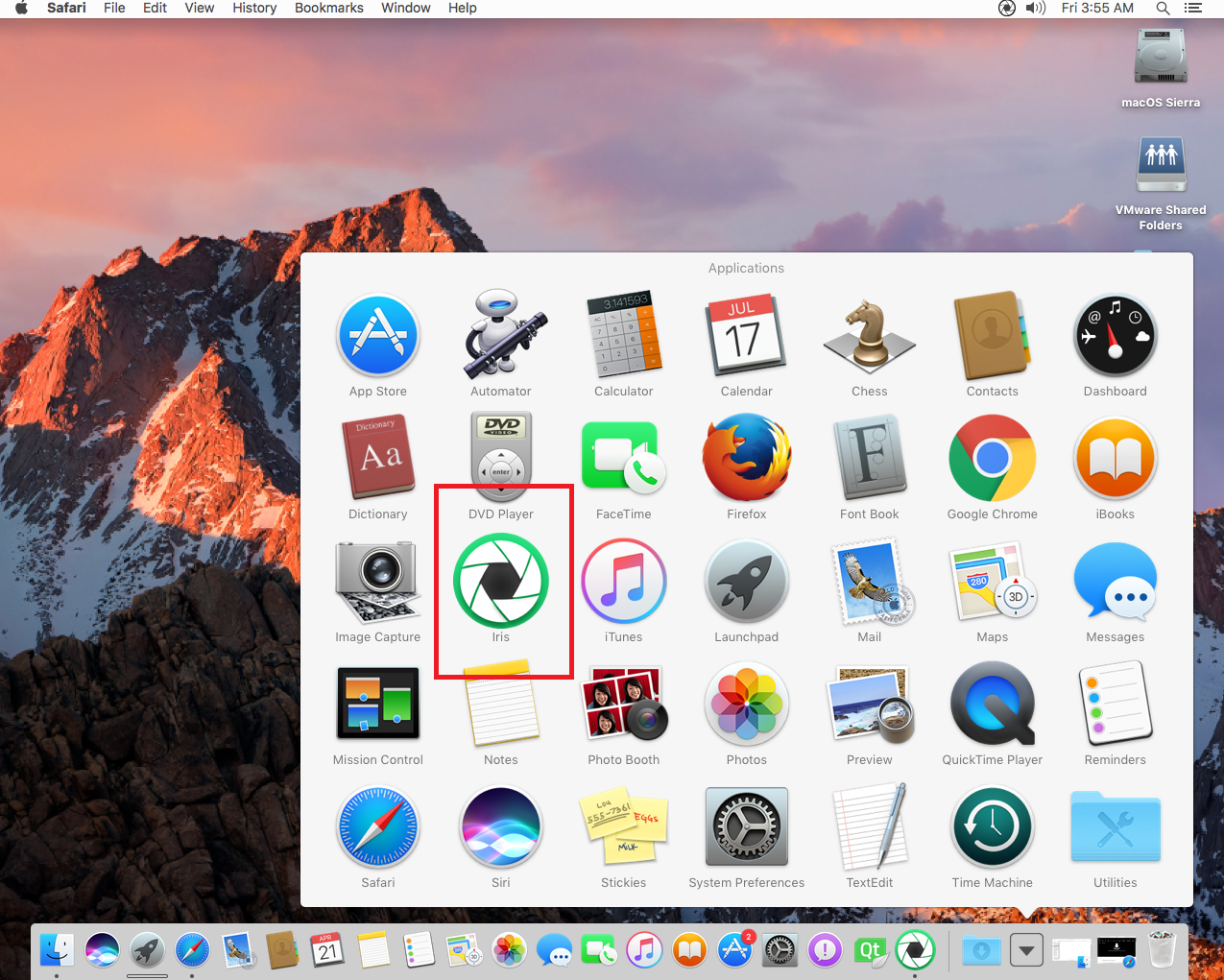Image resolution: width=1224 pixels, height=980 pixels.
Task: Launch Siri from the Applications grid
Action: (x=501, y=827)
